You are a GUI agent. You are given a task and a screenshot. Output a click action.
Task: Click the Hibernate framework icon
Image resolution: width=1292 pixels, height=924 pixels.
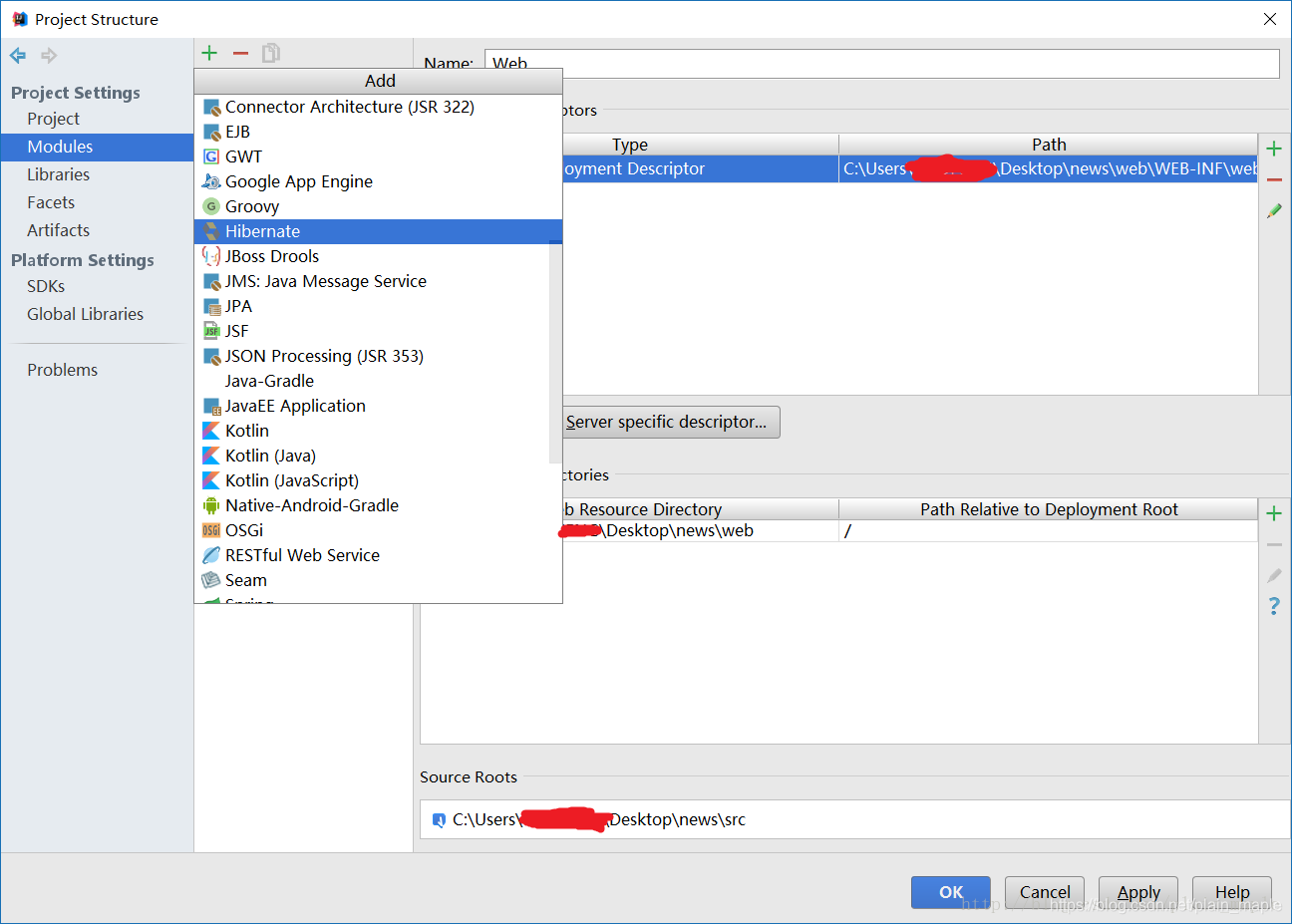(x=211, y=231)
